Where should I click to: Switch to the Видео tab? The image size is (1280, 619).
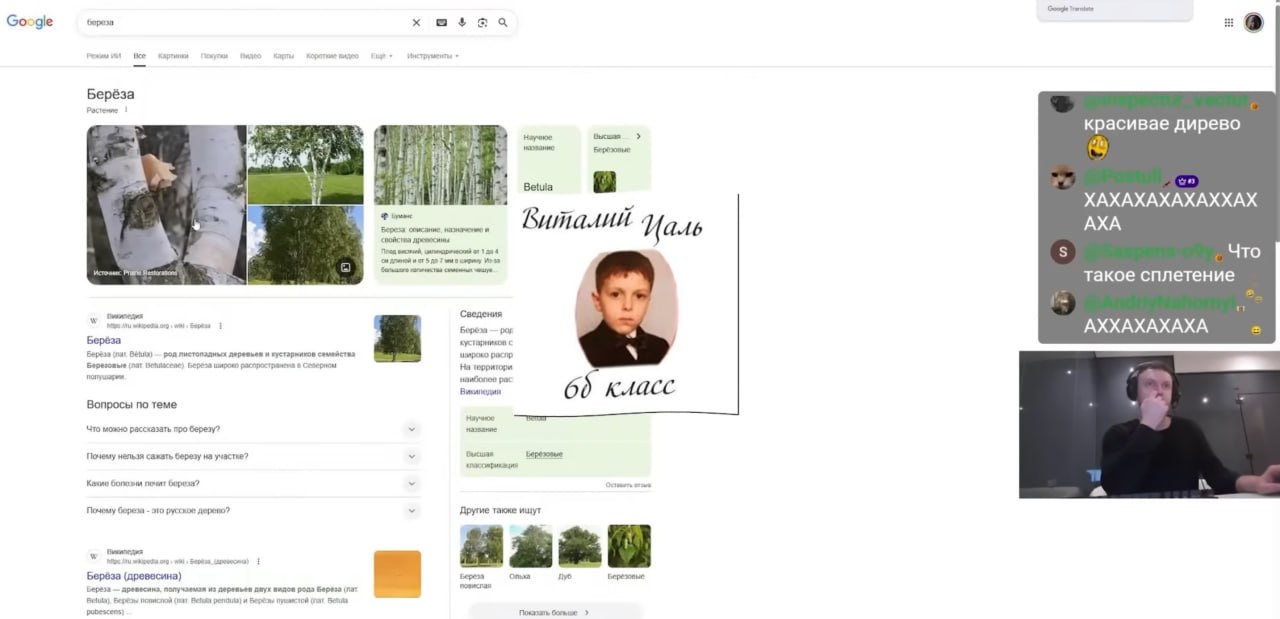(251, 56)
